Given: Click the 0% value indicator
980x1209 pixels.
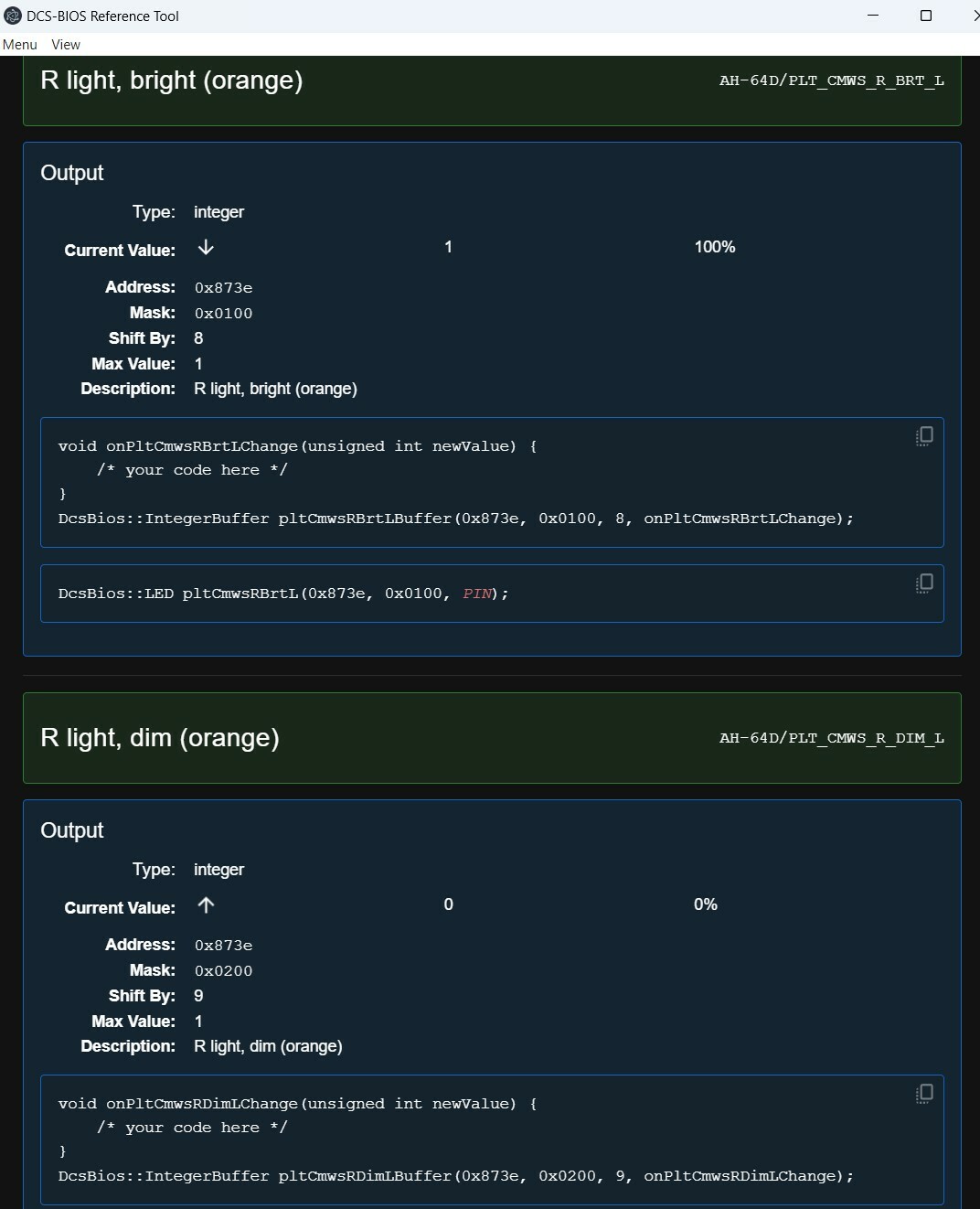Looking at the screenshot, I should (706, 904).
